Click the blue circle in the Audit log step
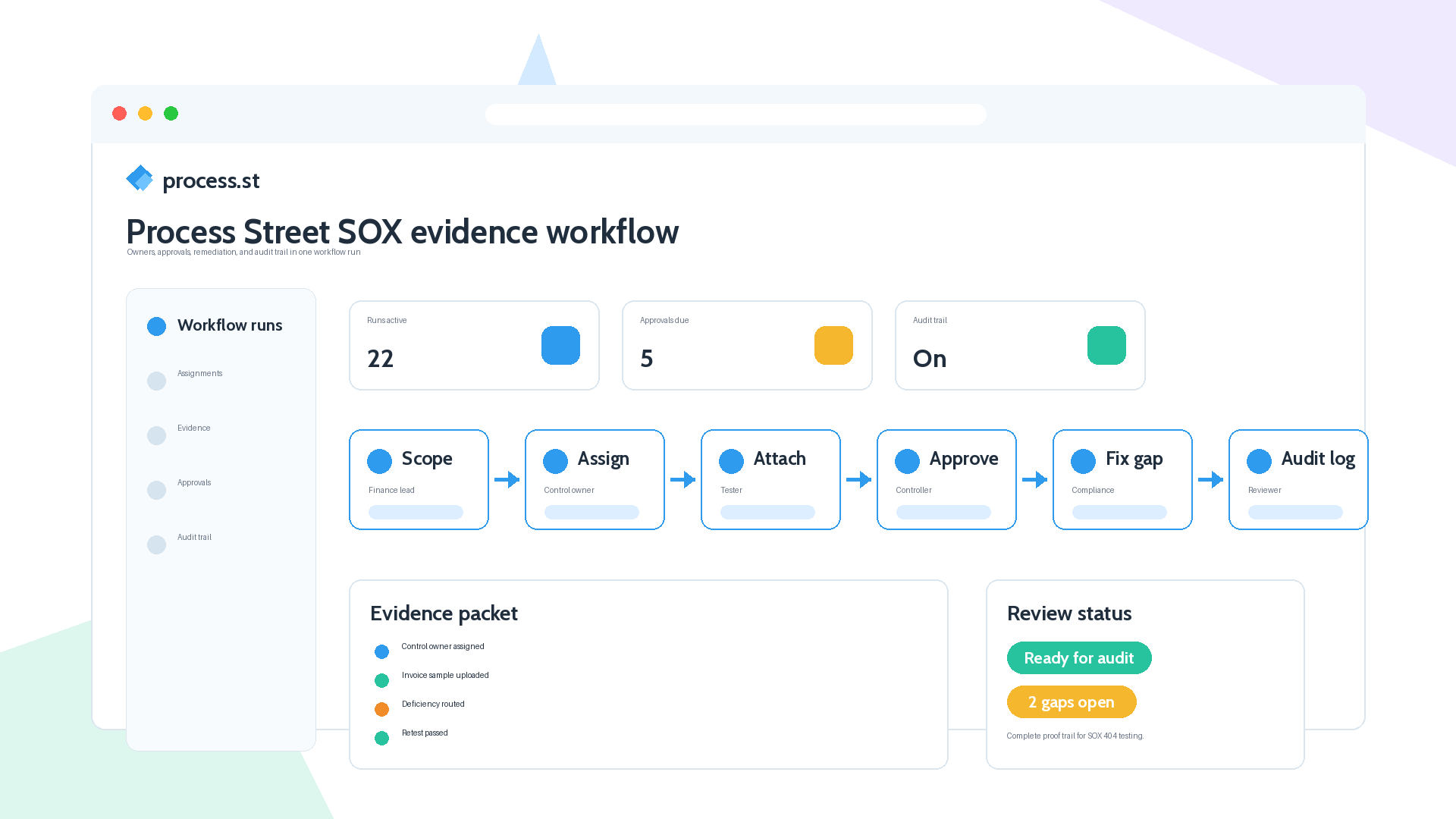This screenshot has width=1456, height=819. coord(1259,461)
